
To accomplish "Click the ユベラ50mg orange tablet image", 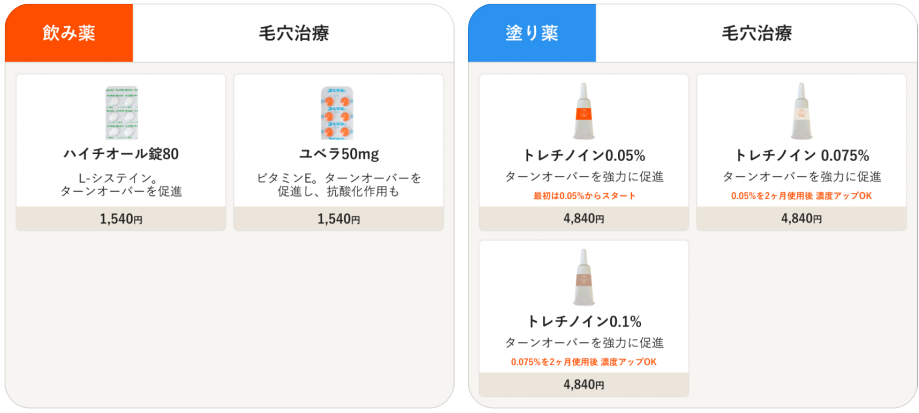I will click(x=339, y=114).
